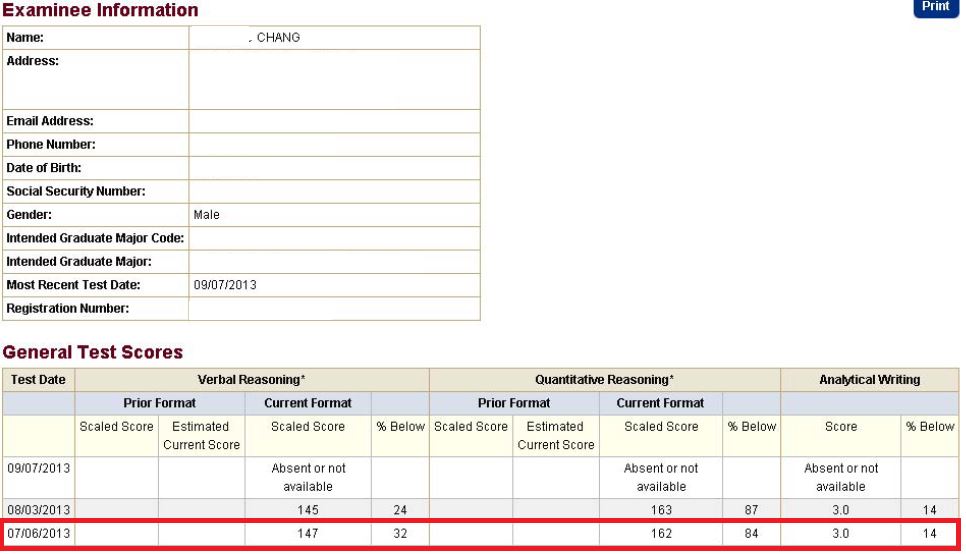This screenshot has width=966, height=554.
Task: Click the Intended Graduate Major Code: label
Action: [x=95, y=238]
